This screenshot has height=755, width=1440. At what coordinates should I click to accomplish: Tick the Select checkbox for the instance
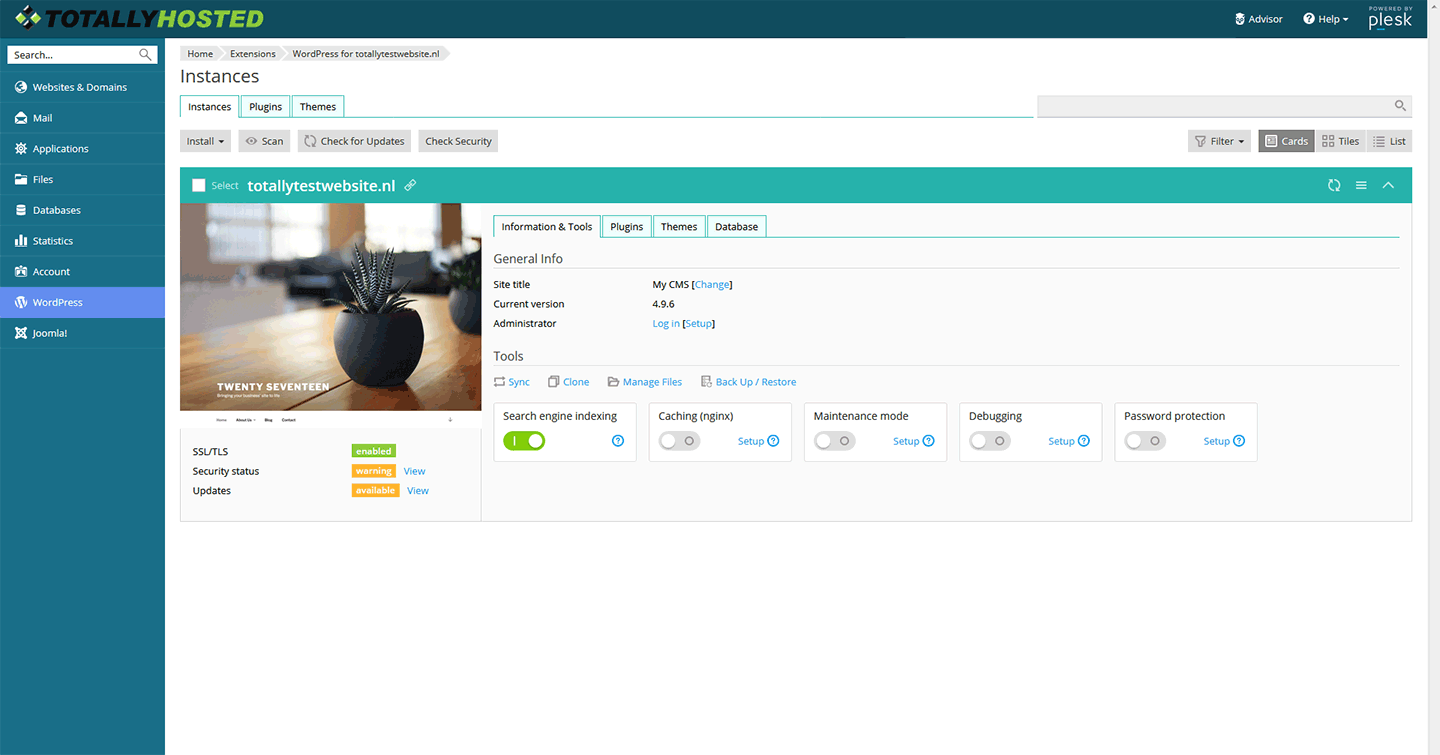tap(199, 185)
